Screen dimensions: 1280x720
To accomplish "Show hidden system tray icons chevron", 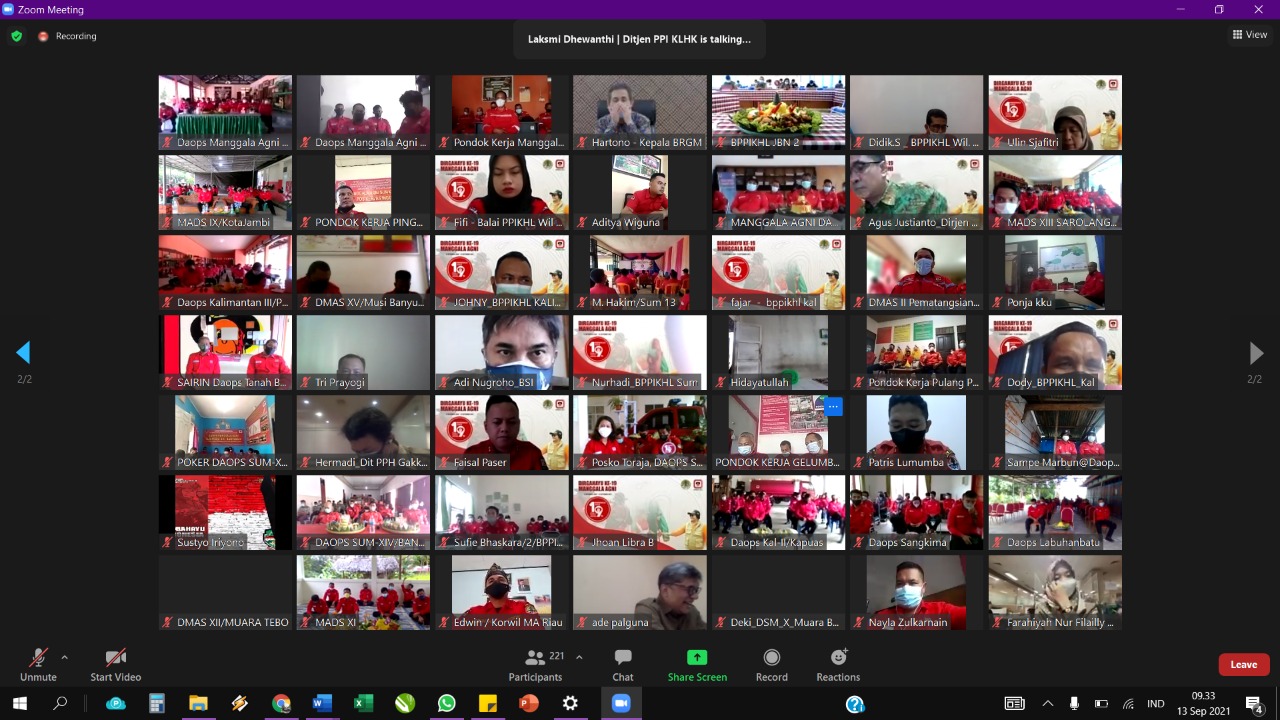I will coord(1048,704).
